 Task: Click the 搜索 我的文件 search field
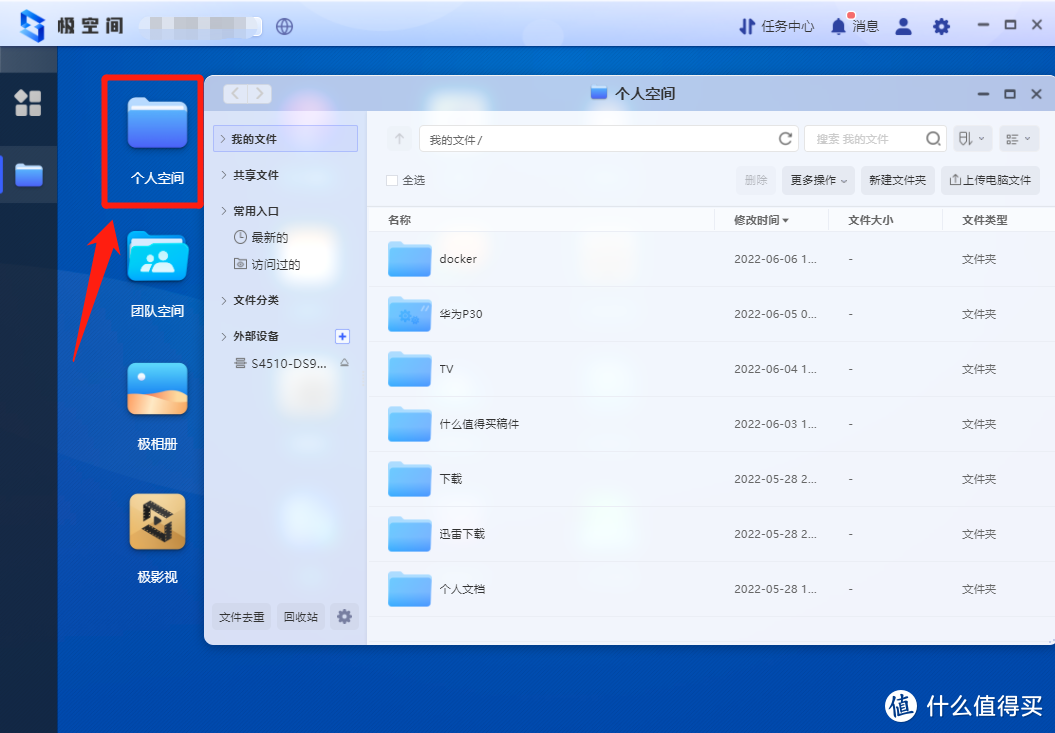pyautogui.click(x=864, y=139)
